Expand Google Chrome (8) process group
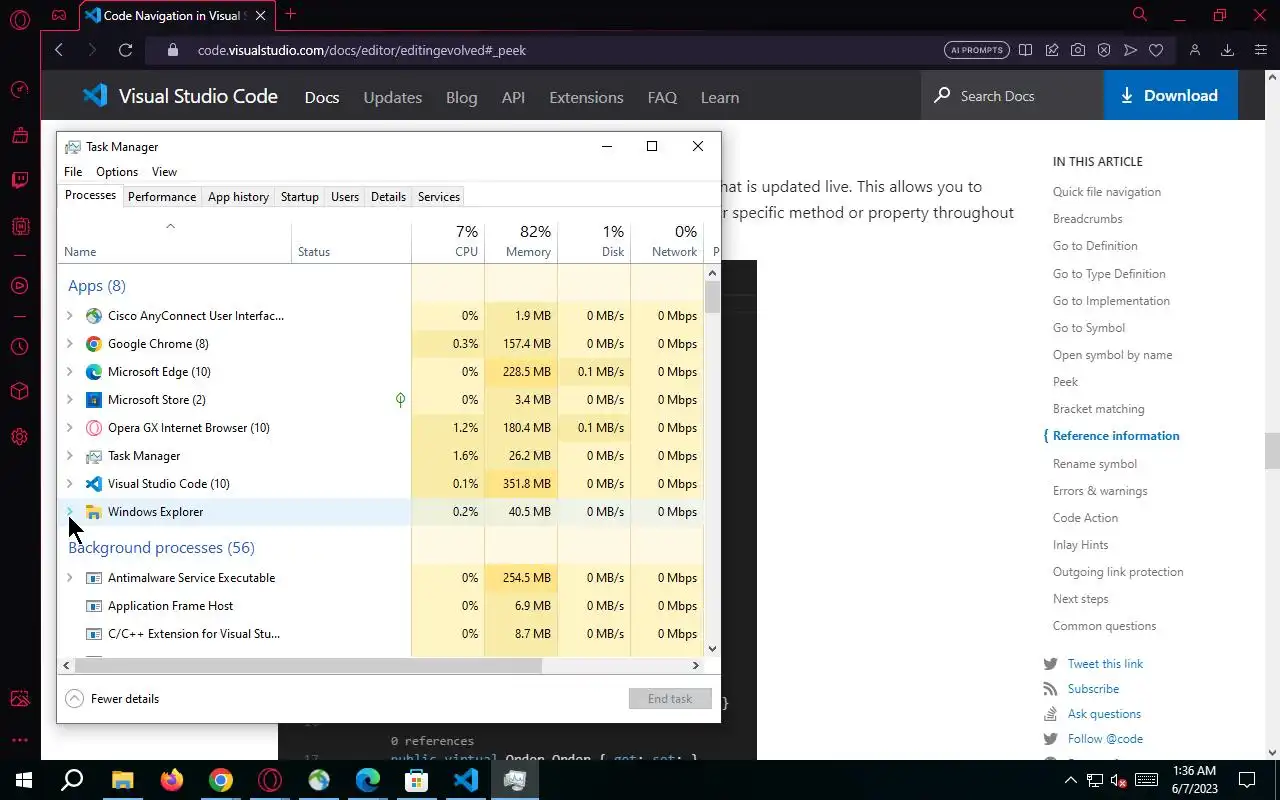Image resolution: width=1280 pixels, height=800 pixels. [69, 343]
